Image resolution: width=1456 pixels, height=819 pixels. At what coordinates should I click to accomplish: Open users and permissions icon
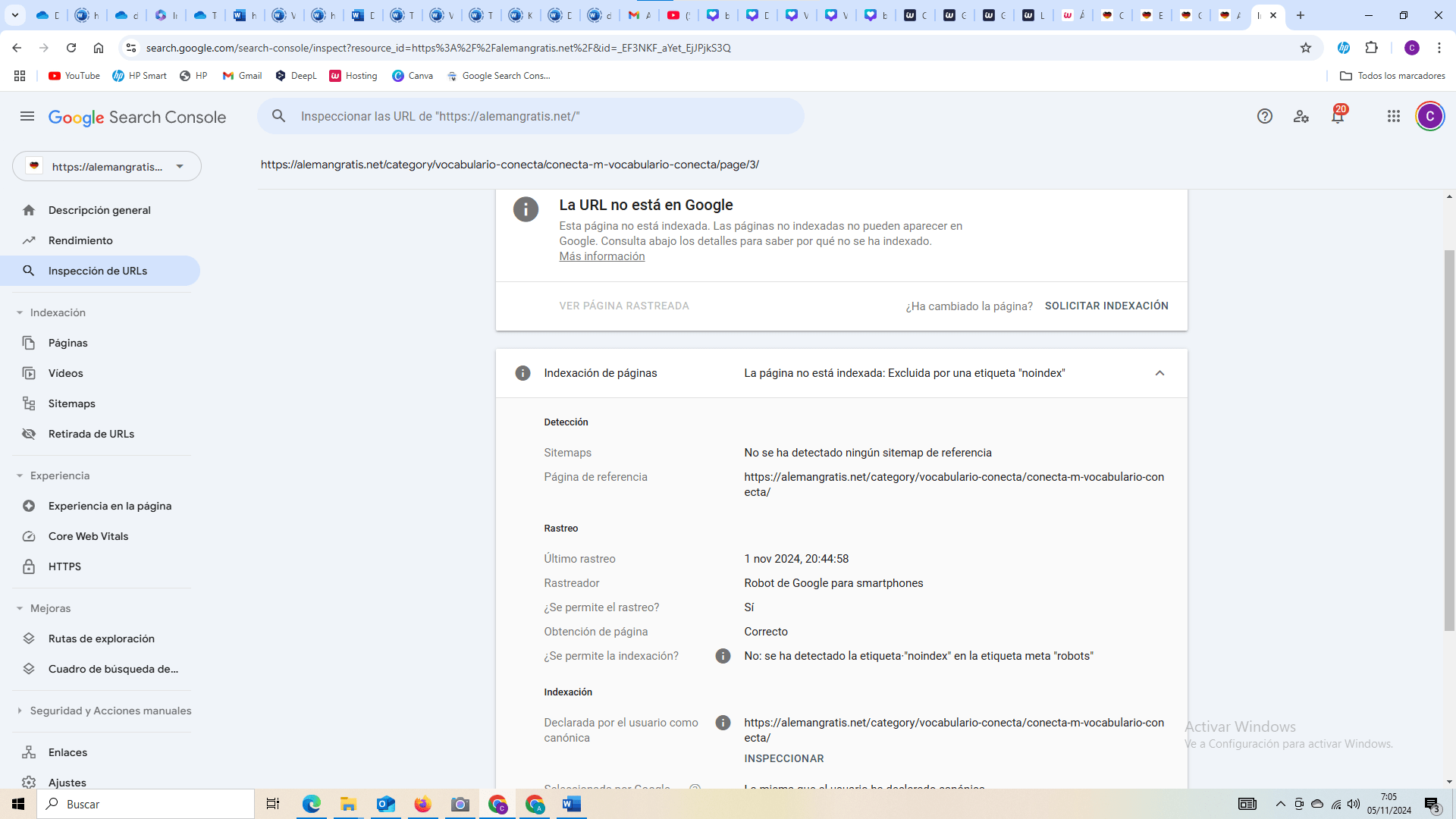[x=1301, y=116]
